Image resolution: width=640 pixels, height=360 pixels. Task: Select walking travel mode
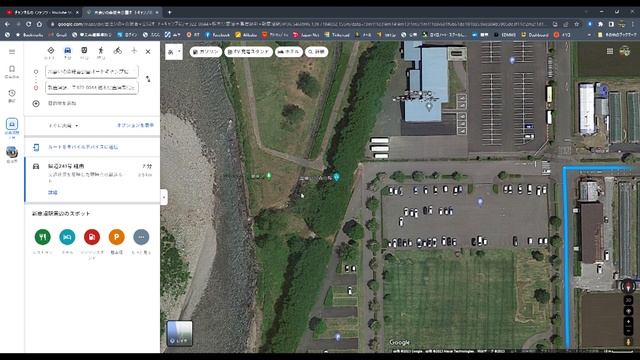click(101, 51)
